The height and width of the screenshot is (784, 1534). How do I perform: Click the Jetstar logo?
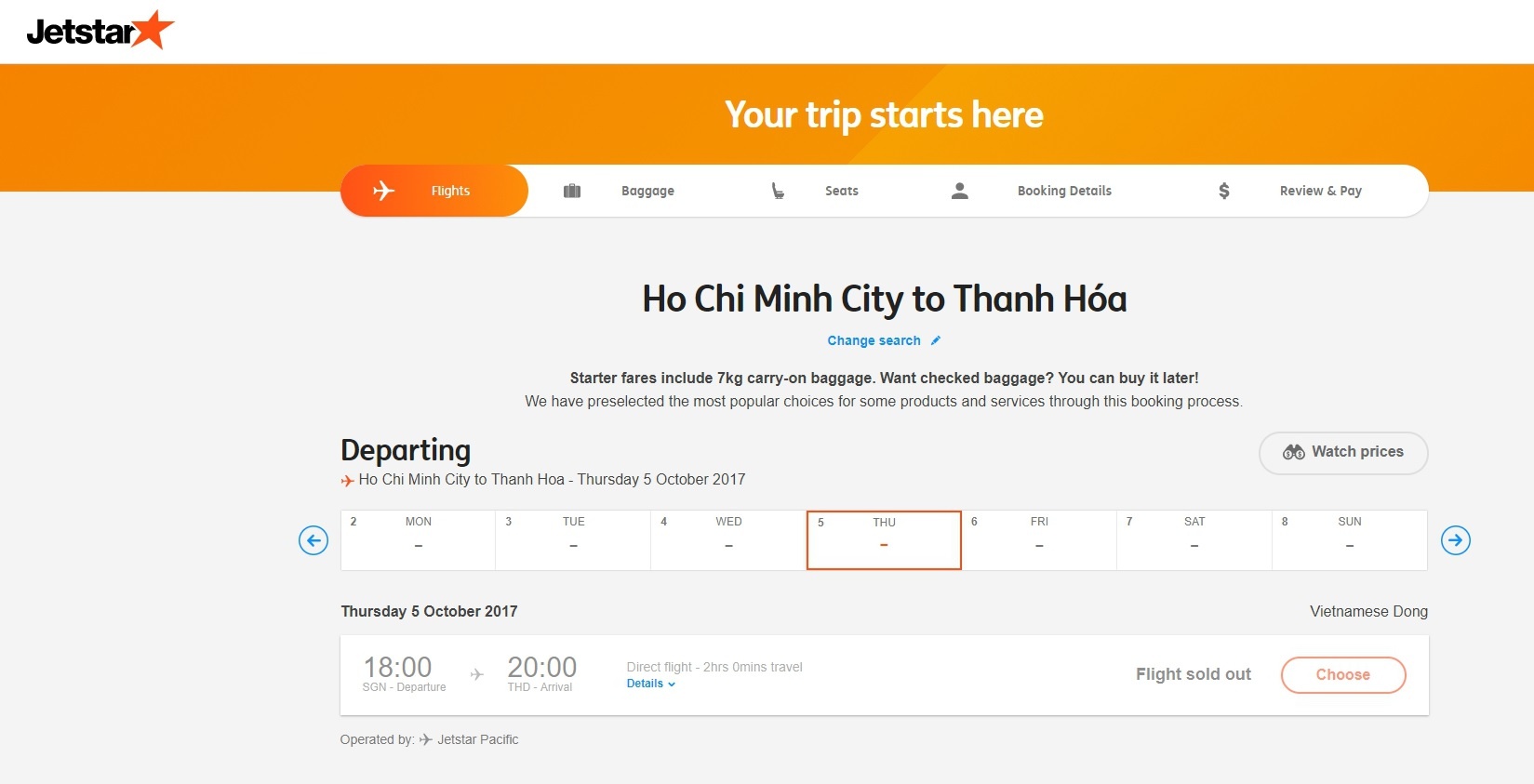click(100, 31)
